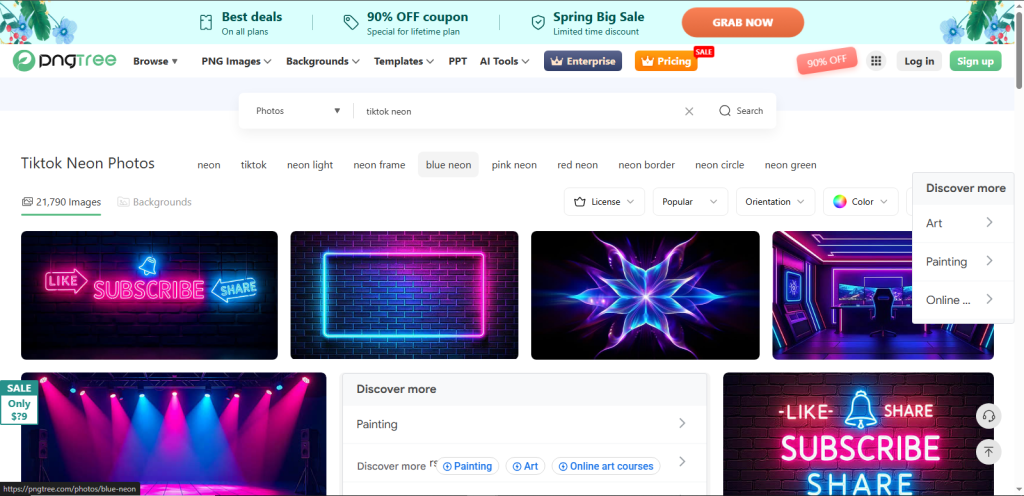Click the Art chip with plus icon
The width and height of the screenshot is (1024, 496).
[x=525, y=466]
